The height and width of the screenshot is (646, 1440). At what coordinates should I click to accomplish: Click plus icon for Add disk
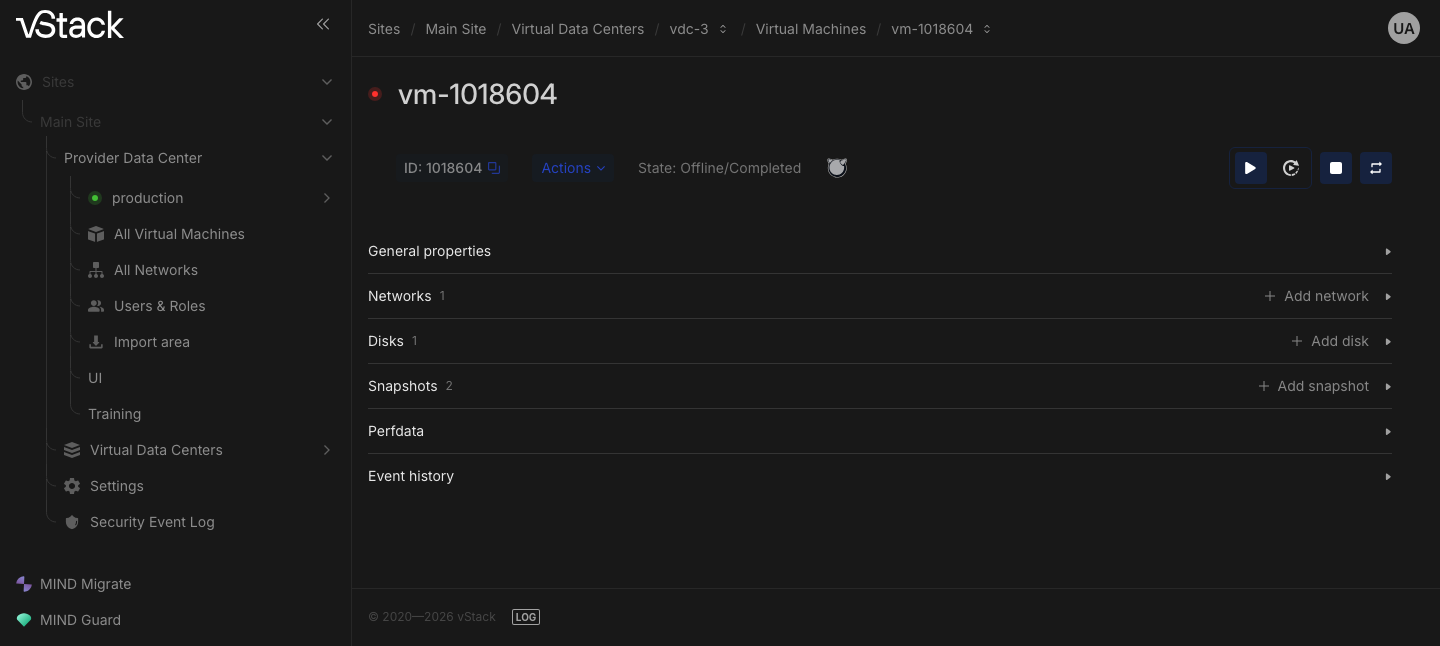click(1297, 341)
